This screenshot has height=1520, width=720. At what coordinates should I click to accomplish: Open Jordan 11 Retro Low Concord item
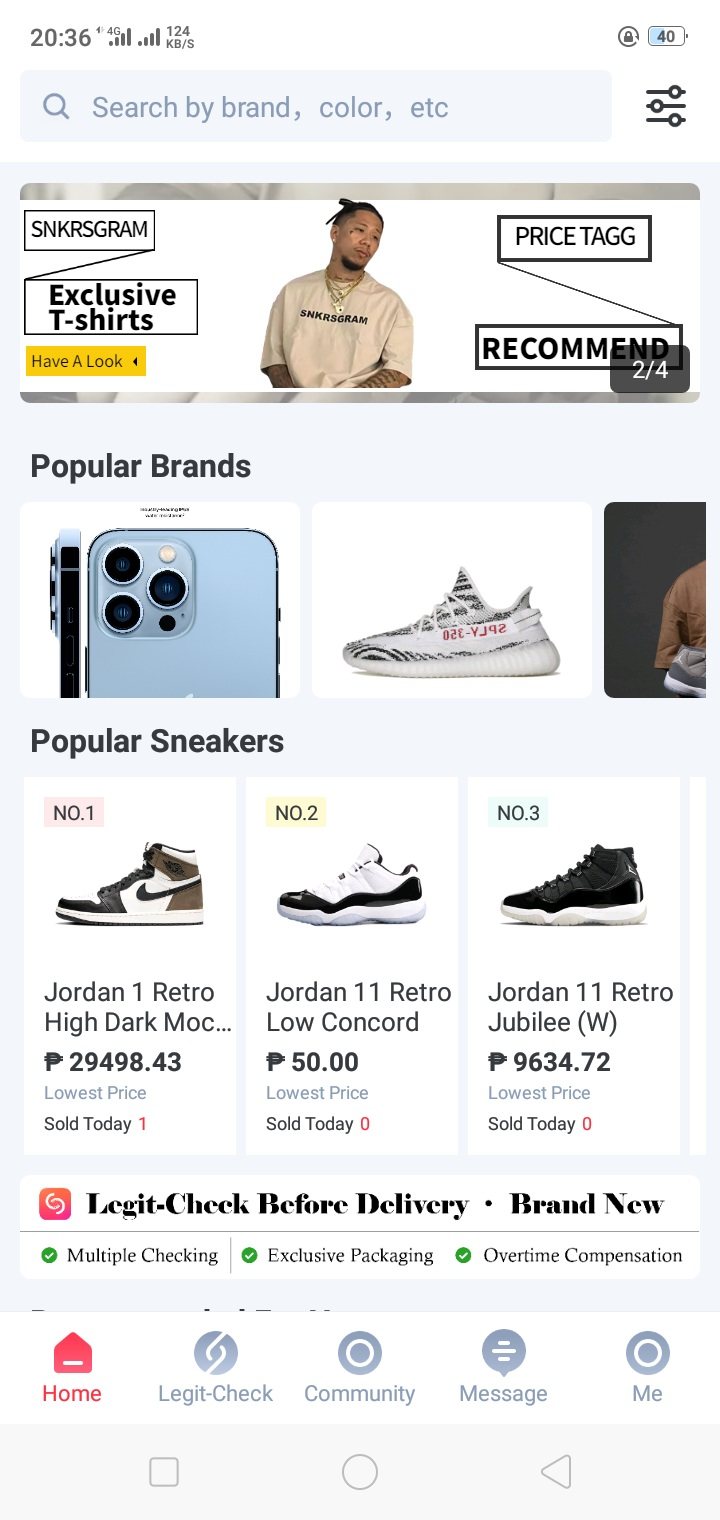[x=352, y=1006]
